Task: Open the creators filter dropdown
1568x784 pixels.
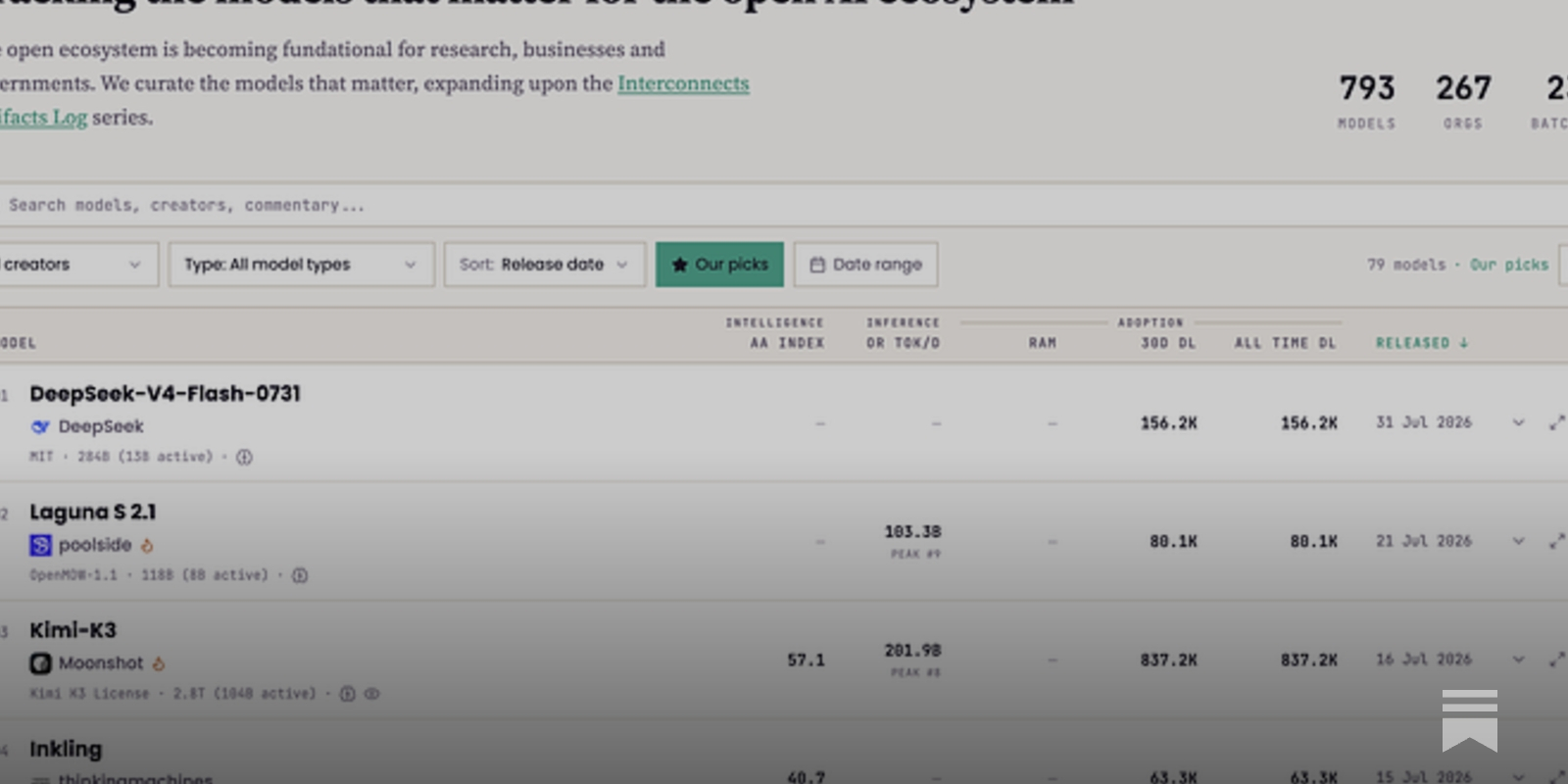Action: [x=78, y=265]
